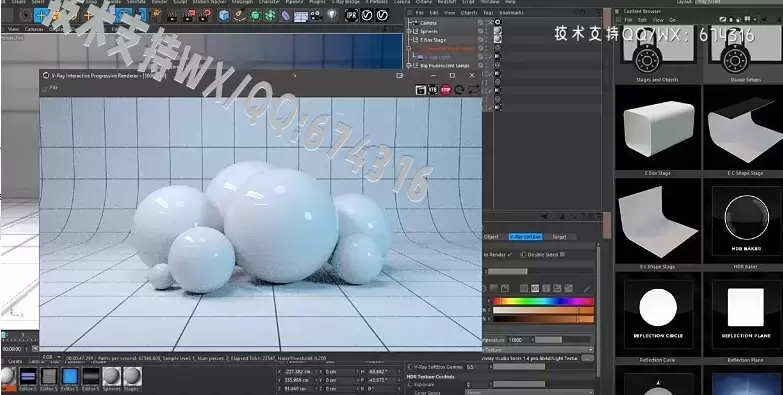The width and height of the screenshot is (783, 395).
Task: Open the viewport Cameras menu
Action: (34, 29)
